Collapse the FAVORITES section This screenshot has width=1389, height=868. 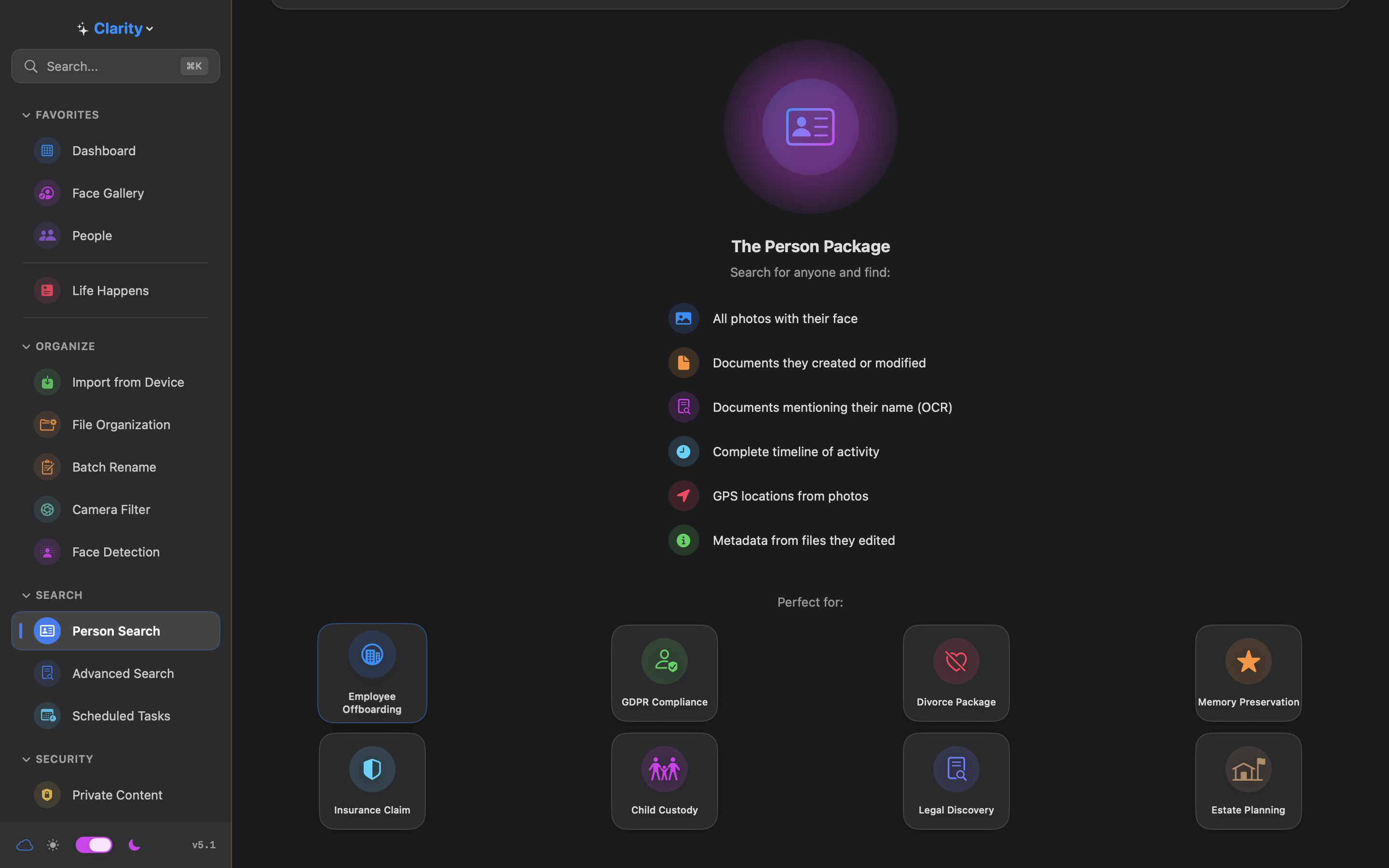[27, 115]
